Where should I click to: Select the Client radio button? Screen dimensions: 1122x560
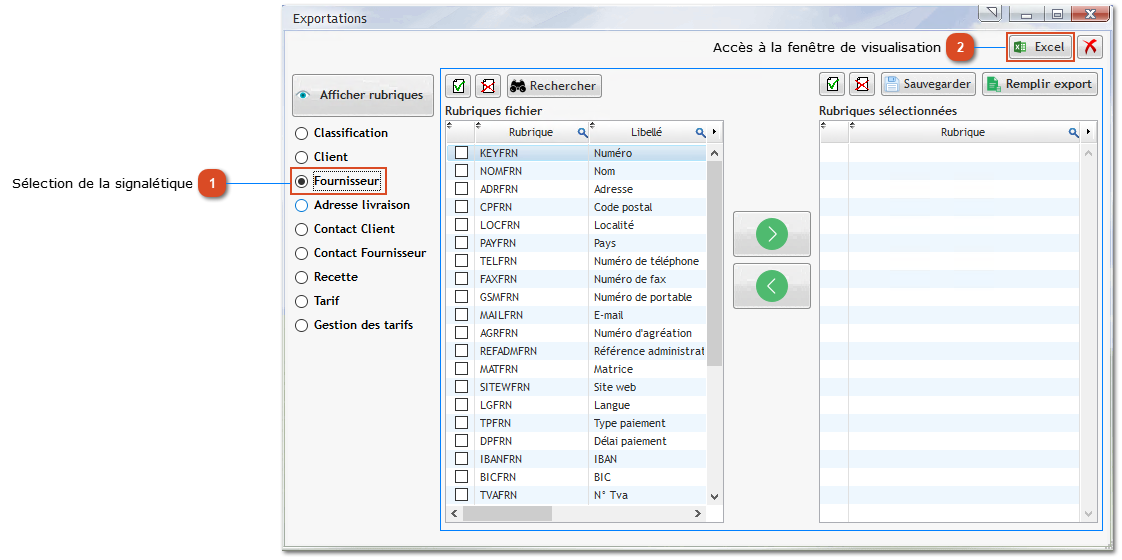tap(301, 157)
